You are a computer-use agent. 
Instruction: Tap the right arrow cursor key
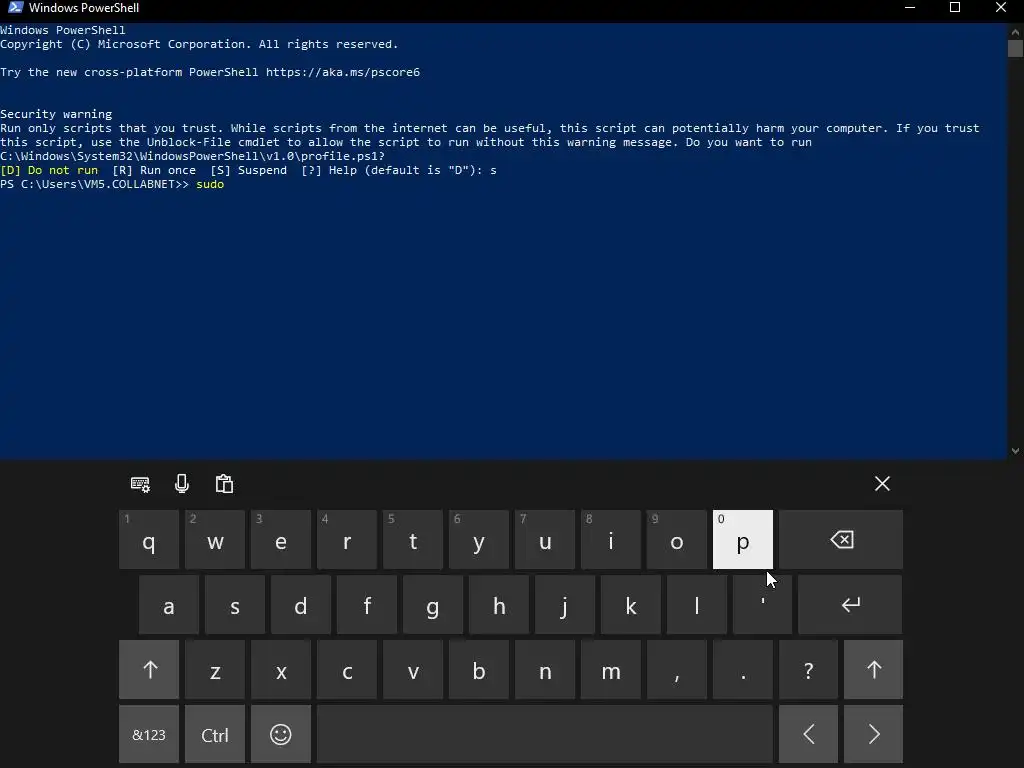pyautogui.click(x=874, y=734)
